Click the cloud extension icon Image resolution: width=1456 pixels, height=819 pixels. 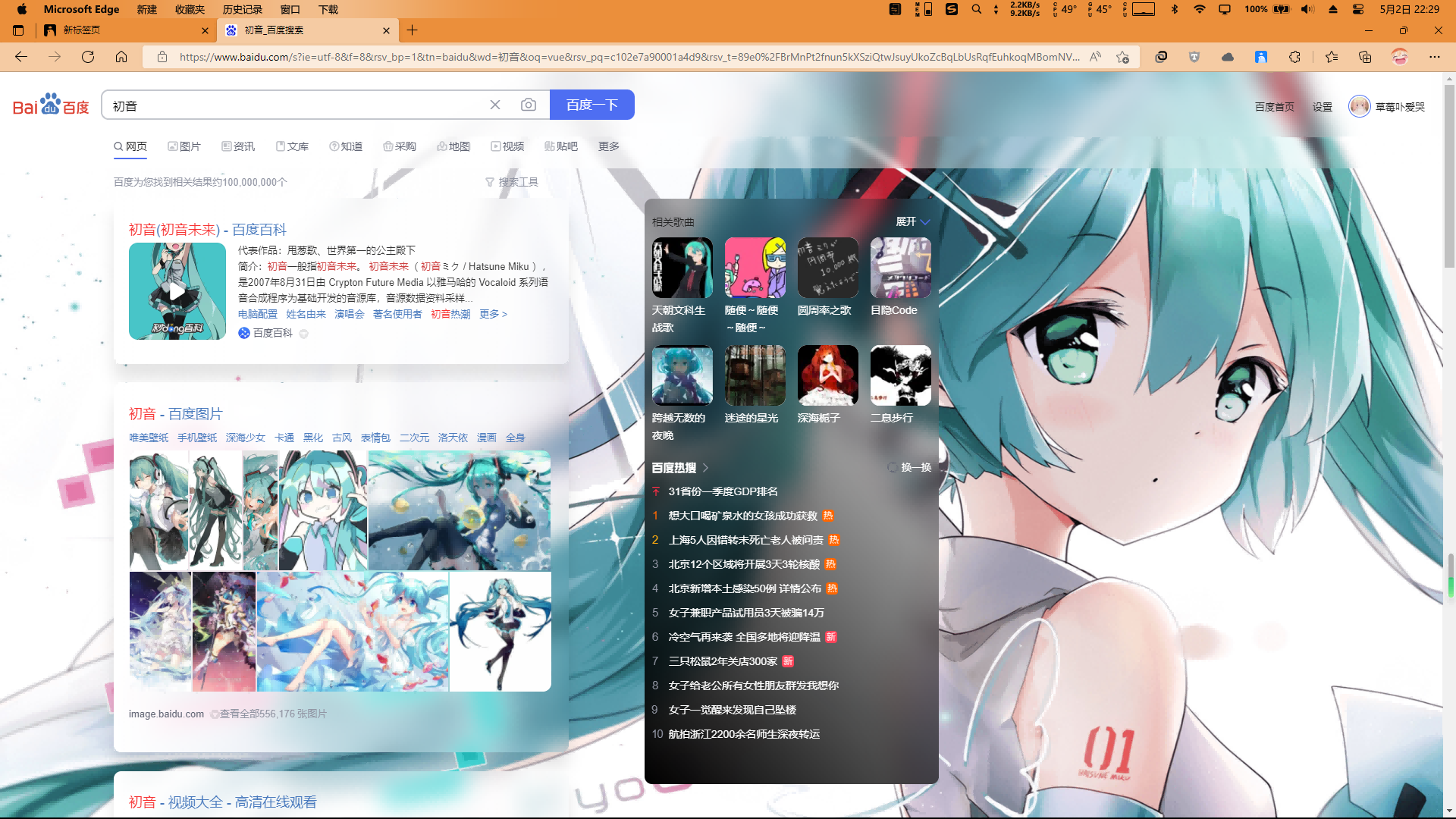pos(1228,57)
